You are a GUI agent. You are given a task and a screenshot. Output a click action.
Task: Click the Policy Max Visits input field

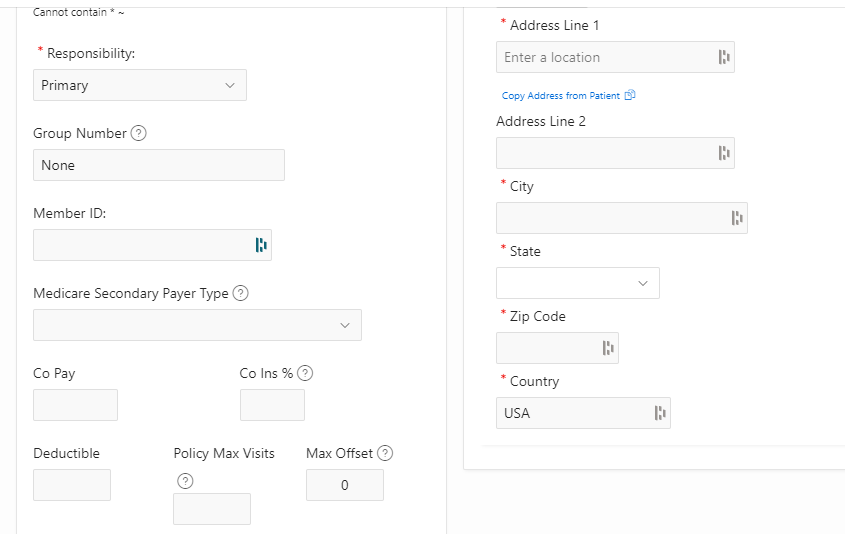point(212,508)
